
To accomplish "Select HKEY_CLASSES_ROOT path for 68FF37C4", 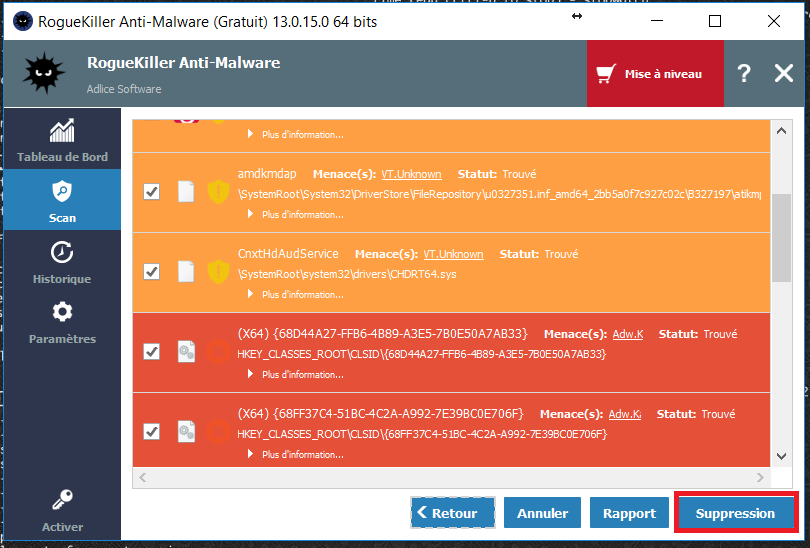I will pyautogui.click(x=422, y=434).
